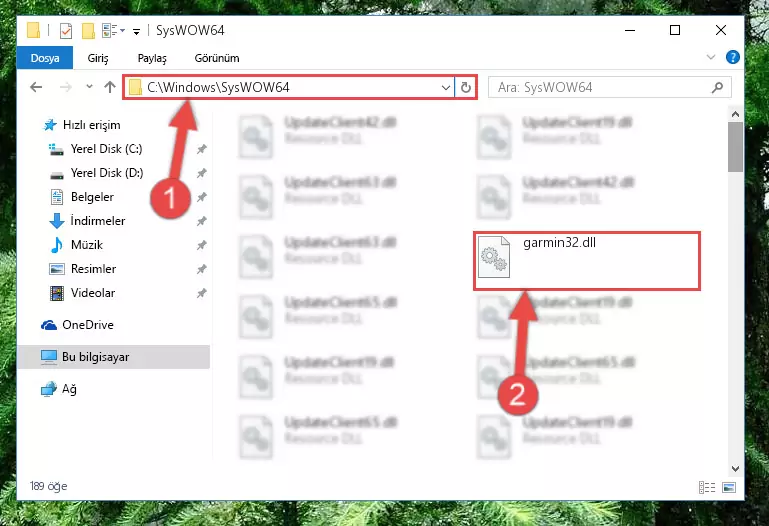Click the pin icon beside Yerel Disk (C:)
The height and width of the screenshot is (526, 769).
point(202,149)
